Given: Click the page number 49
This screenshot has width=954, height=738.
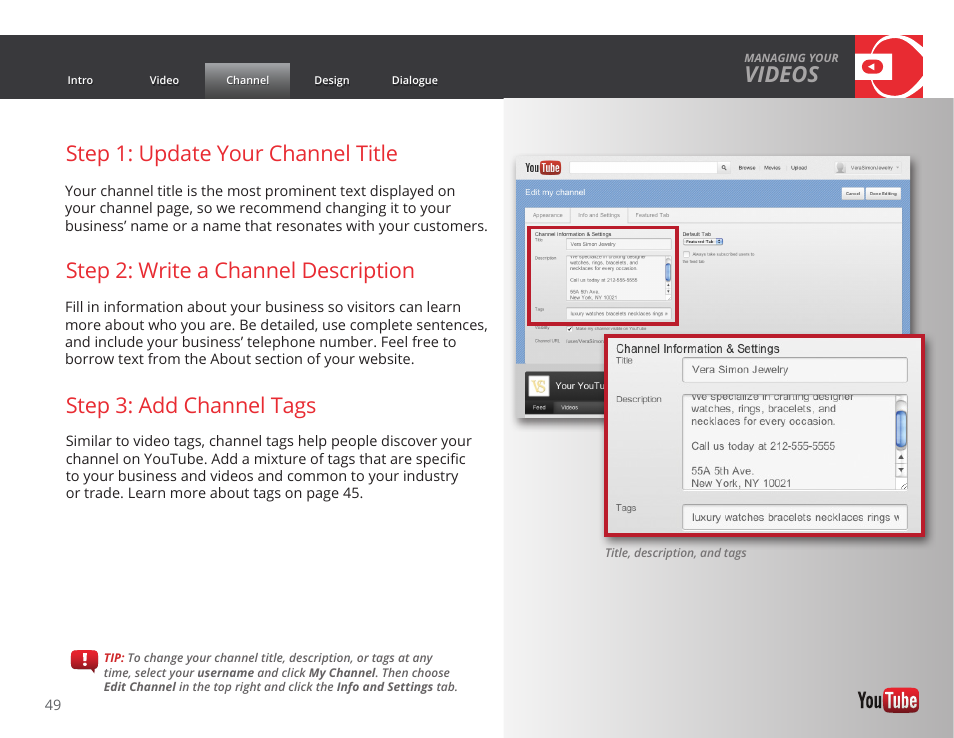Looking at the screenshot, I should (53, 705).
